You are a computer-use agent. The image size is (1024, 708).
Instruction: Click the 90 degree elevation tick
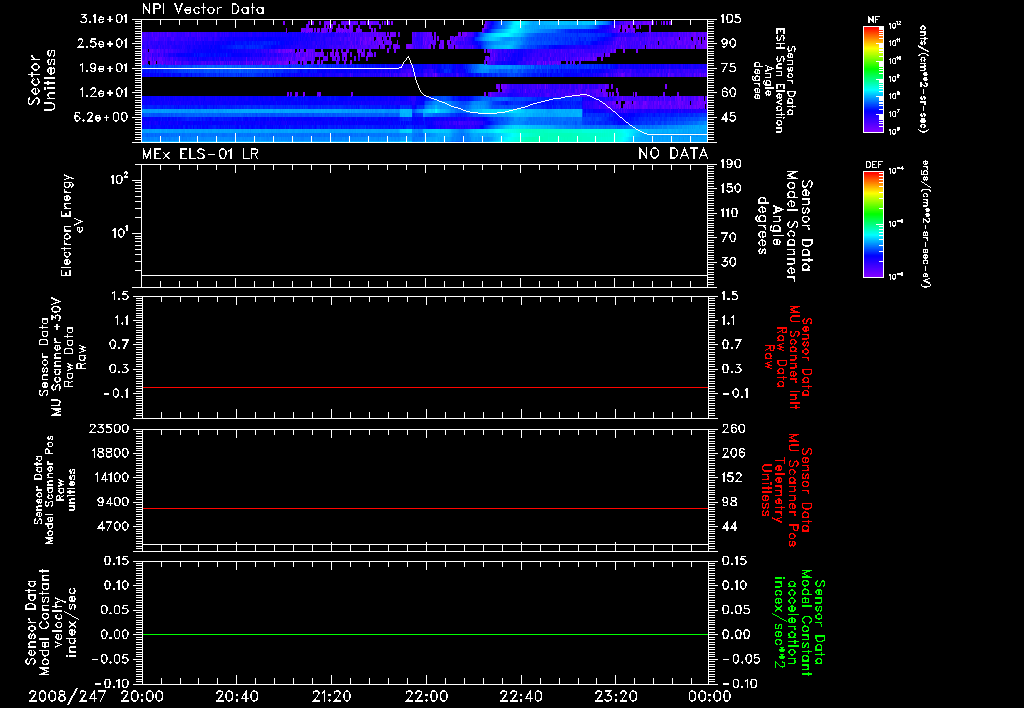[728, 43]
